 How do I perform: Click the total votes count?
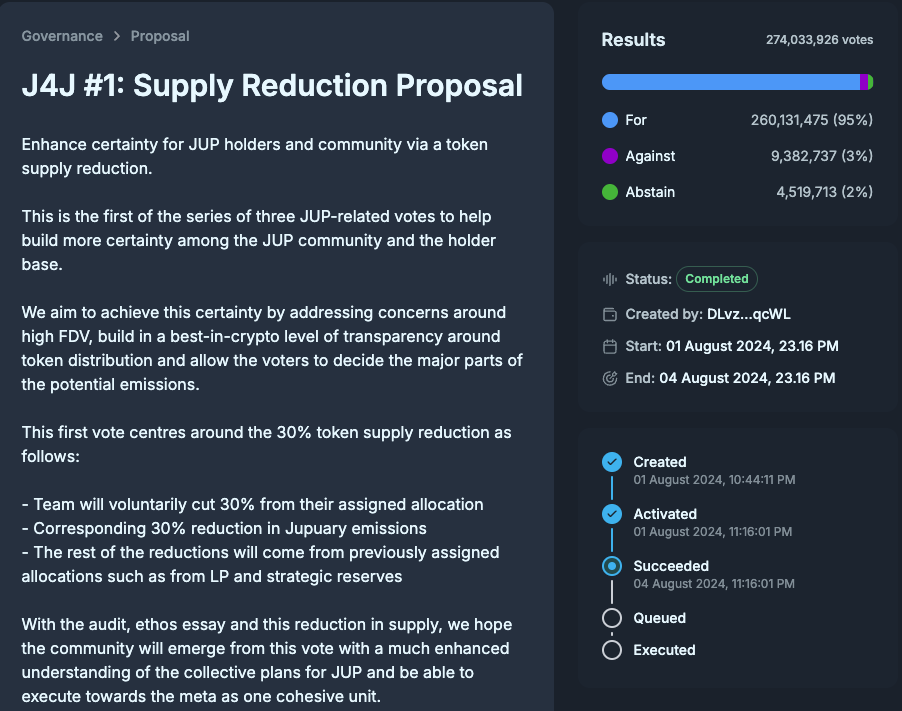tap(819, 40)
